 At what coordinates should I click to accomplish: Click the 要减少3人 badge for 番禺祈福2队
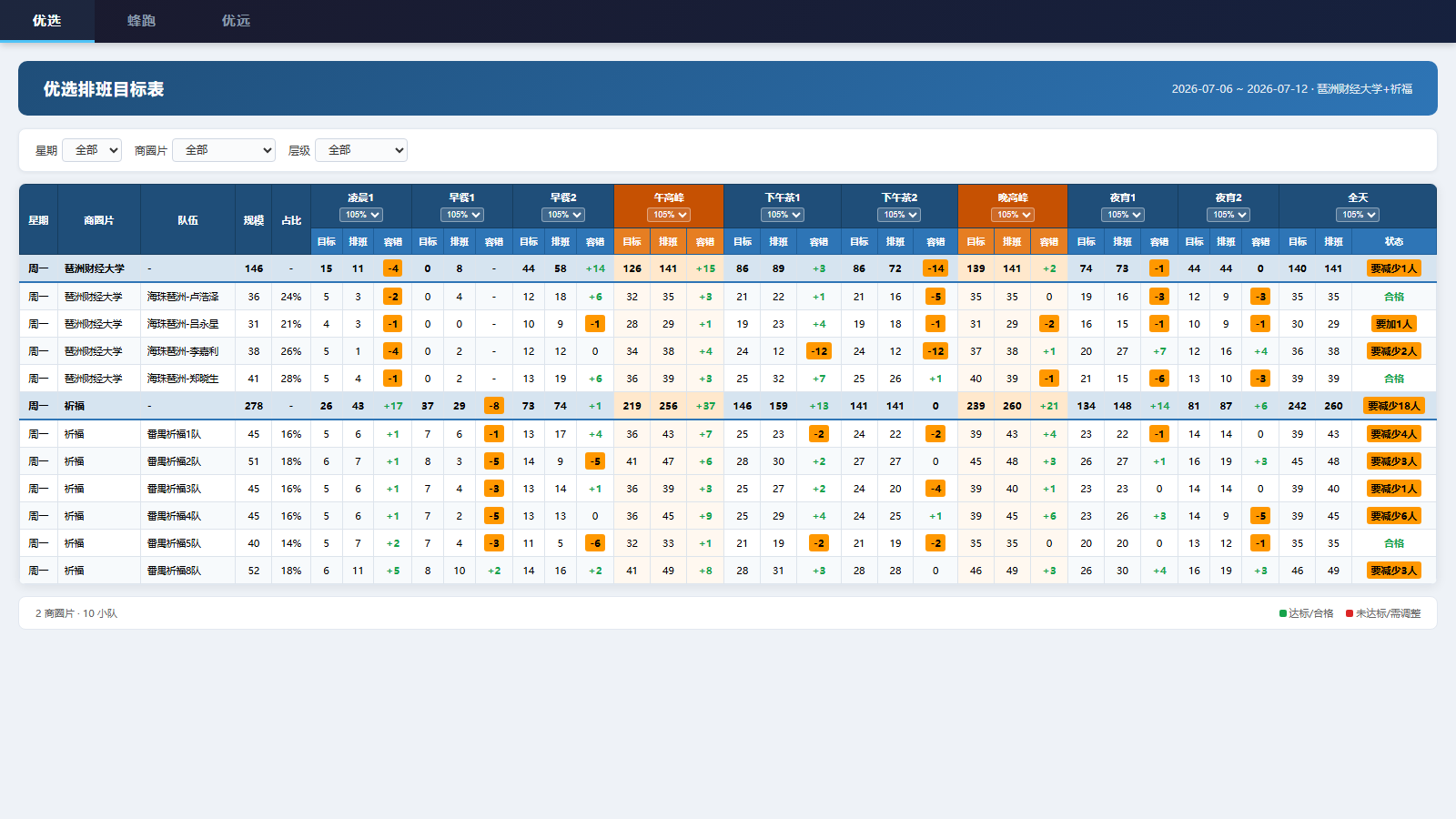pos(1394,461)
